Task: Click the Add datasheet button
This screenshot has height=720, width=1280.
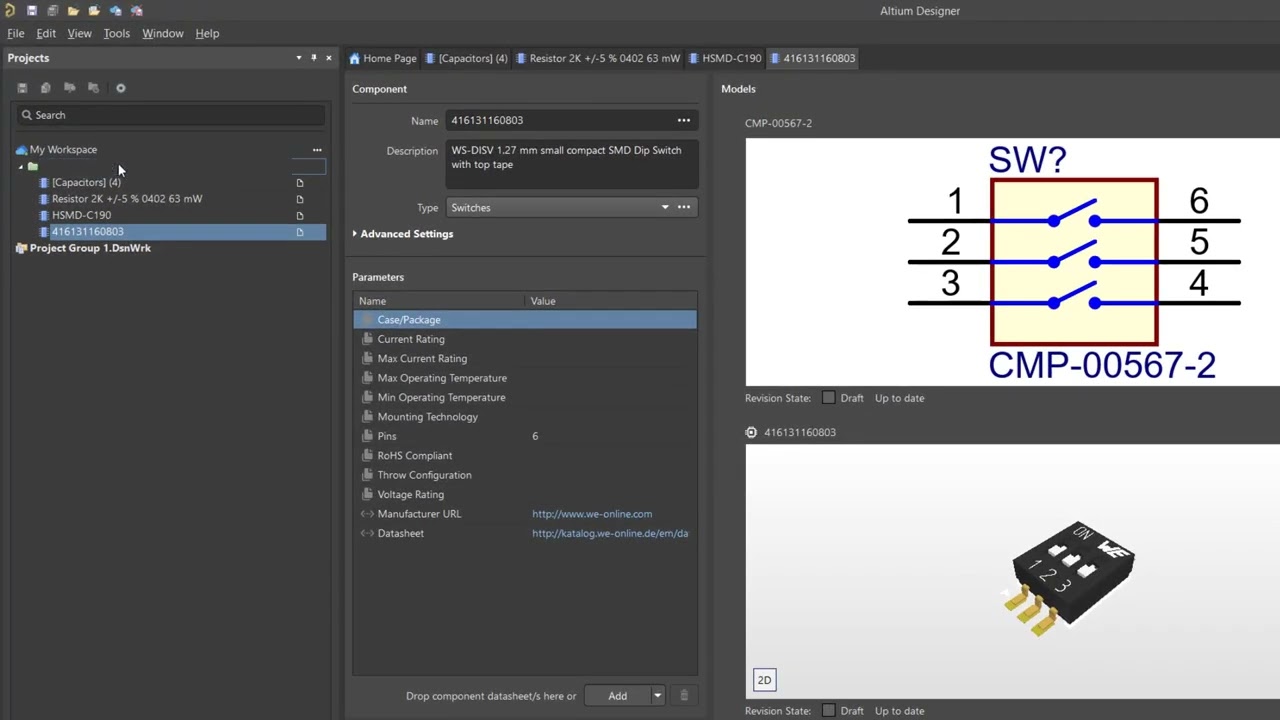Action: click(x=617, y=696)
